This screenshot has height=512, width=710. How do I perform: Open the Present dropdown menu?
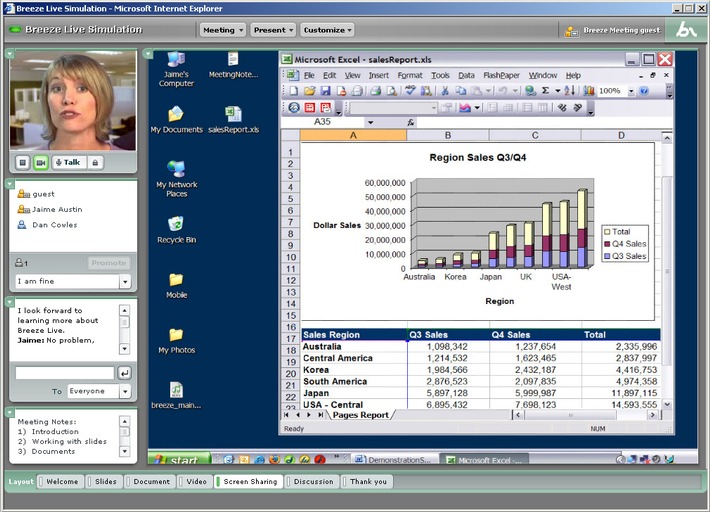(x=273, y=30)
